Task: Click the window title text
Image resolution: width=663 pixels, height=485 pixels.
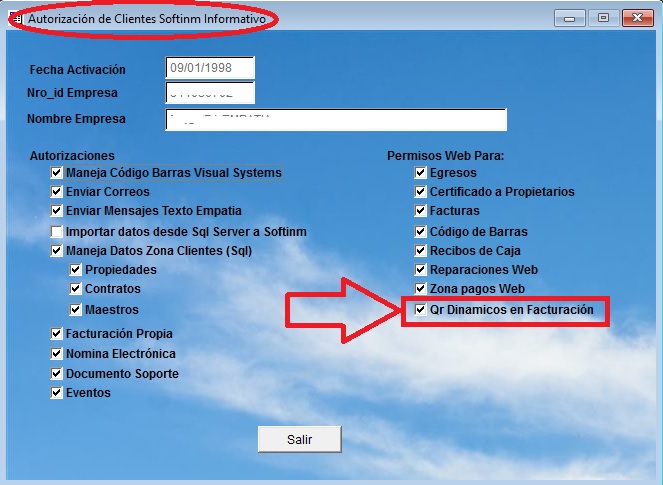Action: click(x=147, y=19)
